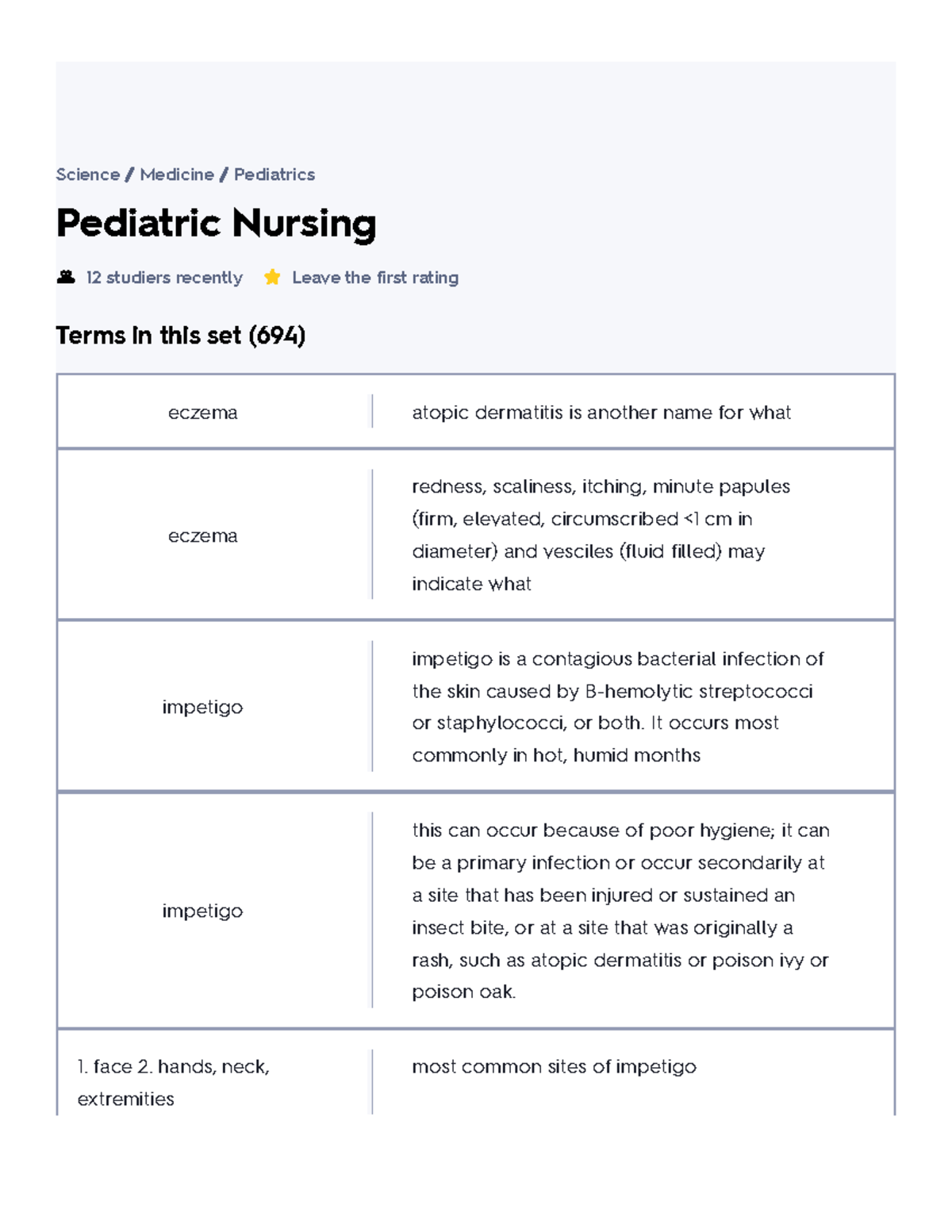Select the atopic dermatitis definition text
The image size is (952, 1232).
click(x=601, y=412)
